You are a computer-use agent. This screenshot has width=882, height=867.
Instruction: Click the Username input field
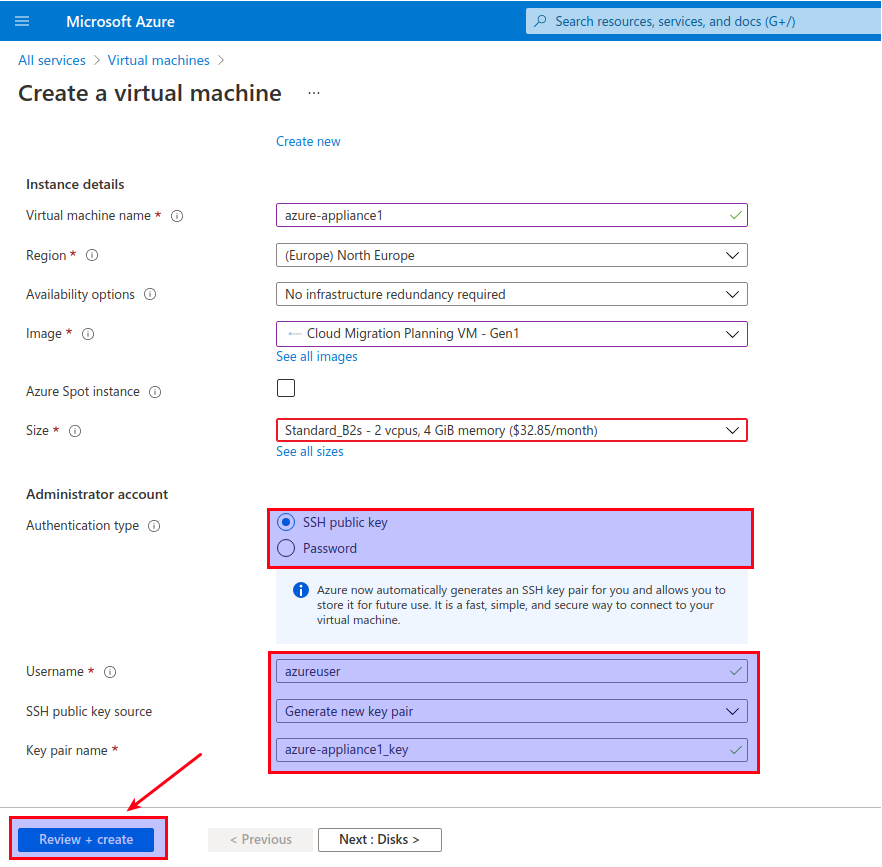click(x=511, y=671)
